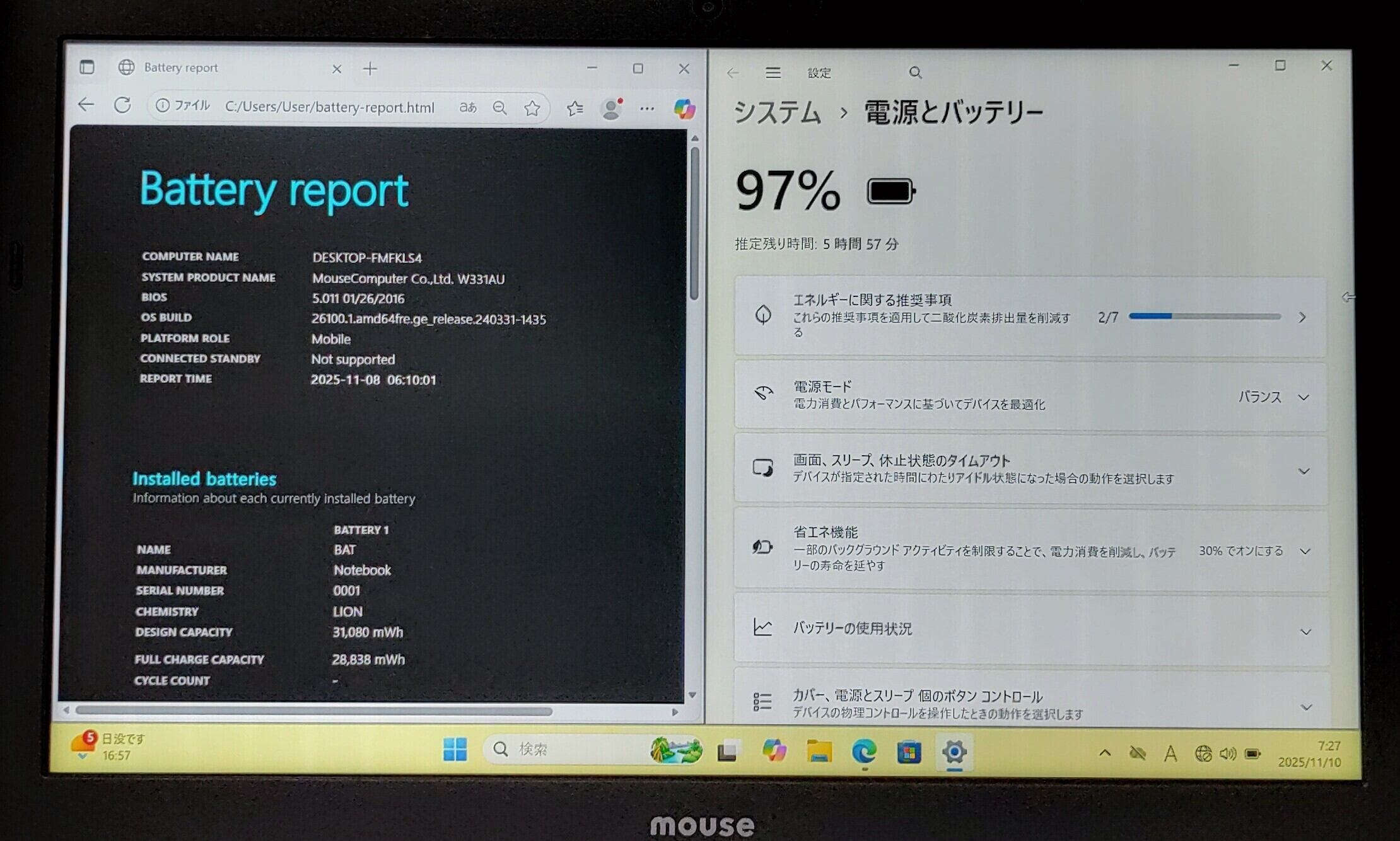
Task: Click the browser refresh icon
Action: click(122, 105)
